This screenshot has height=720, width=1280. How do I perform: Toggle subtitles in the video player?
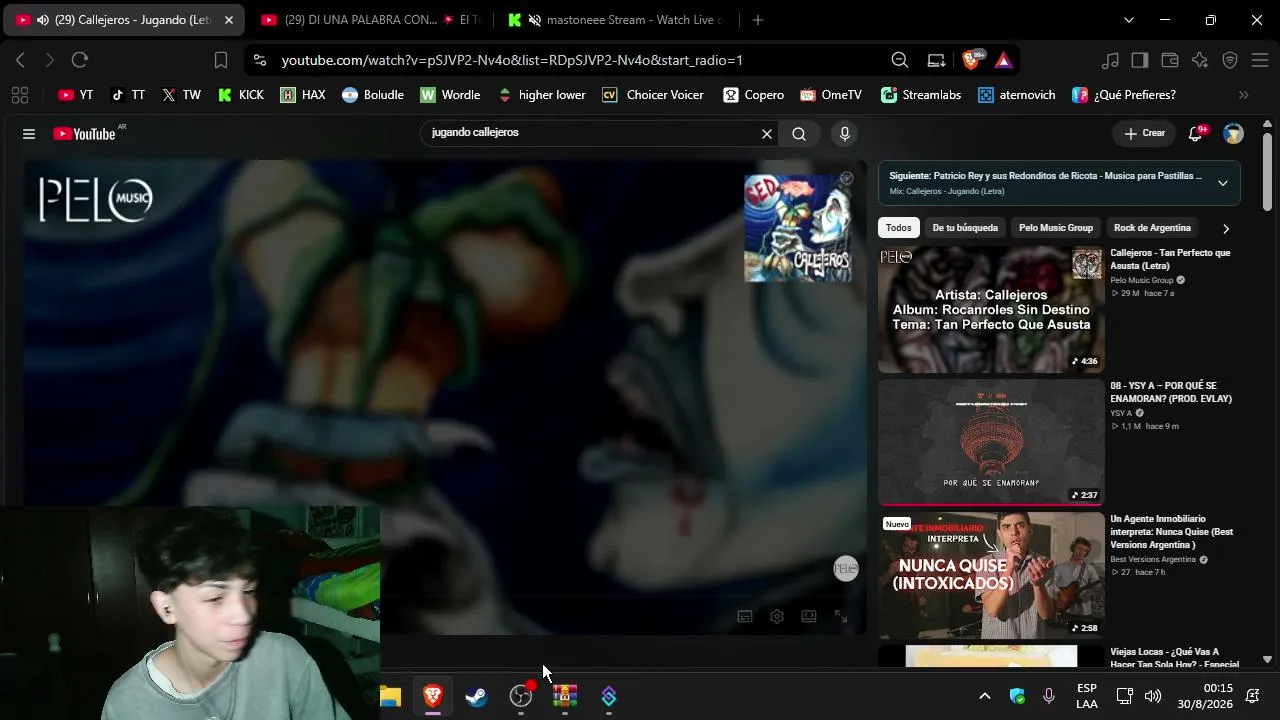(745, 617)
